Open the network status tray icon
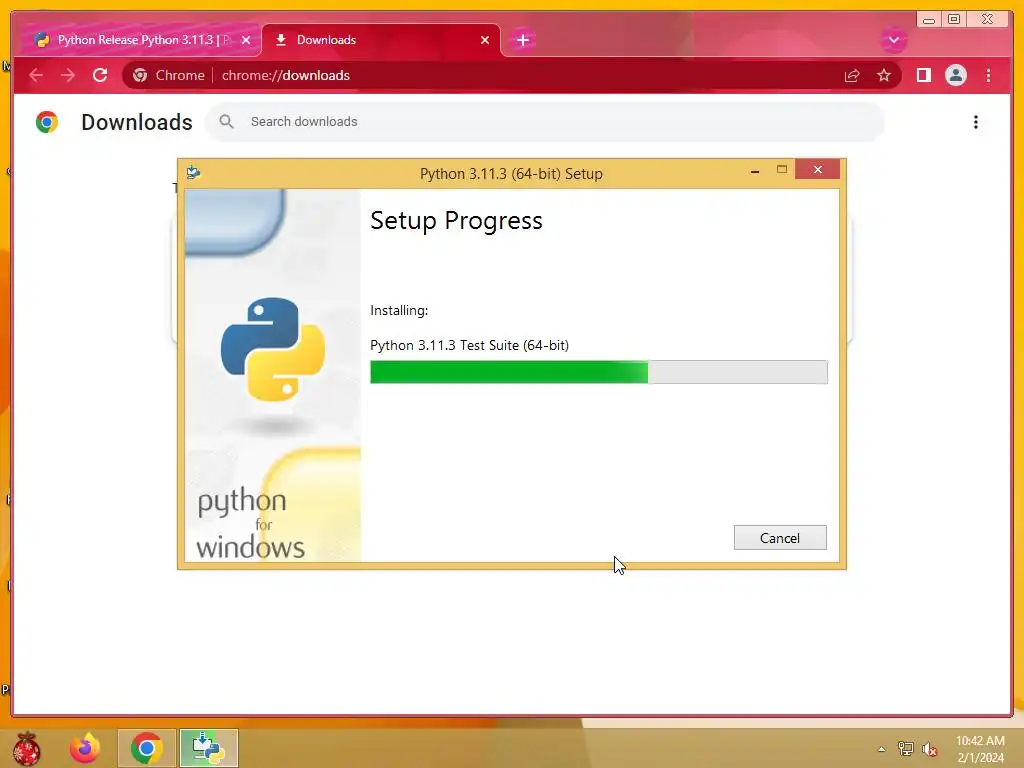 coord(905,749)
